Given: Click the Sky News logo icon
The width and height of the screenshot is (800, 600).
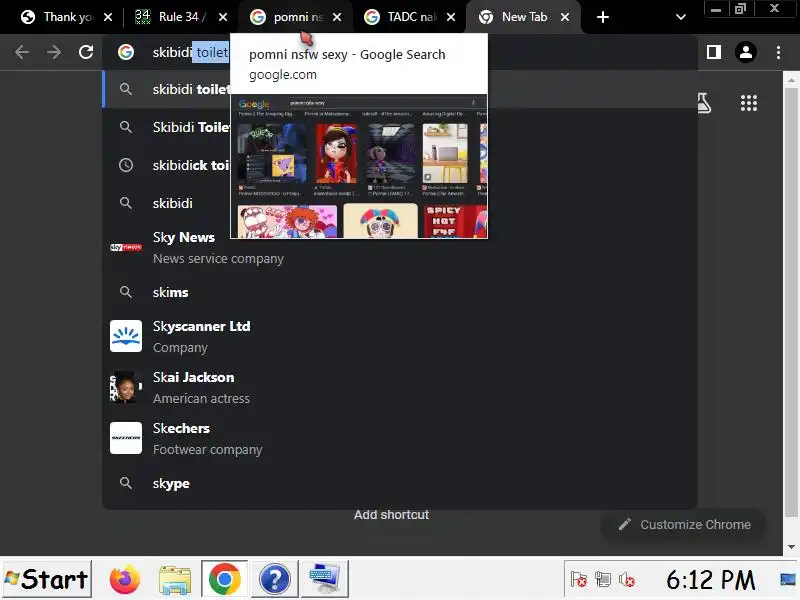Looking at the screenshot, I should 126,247.
